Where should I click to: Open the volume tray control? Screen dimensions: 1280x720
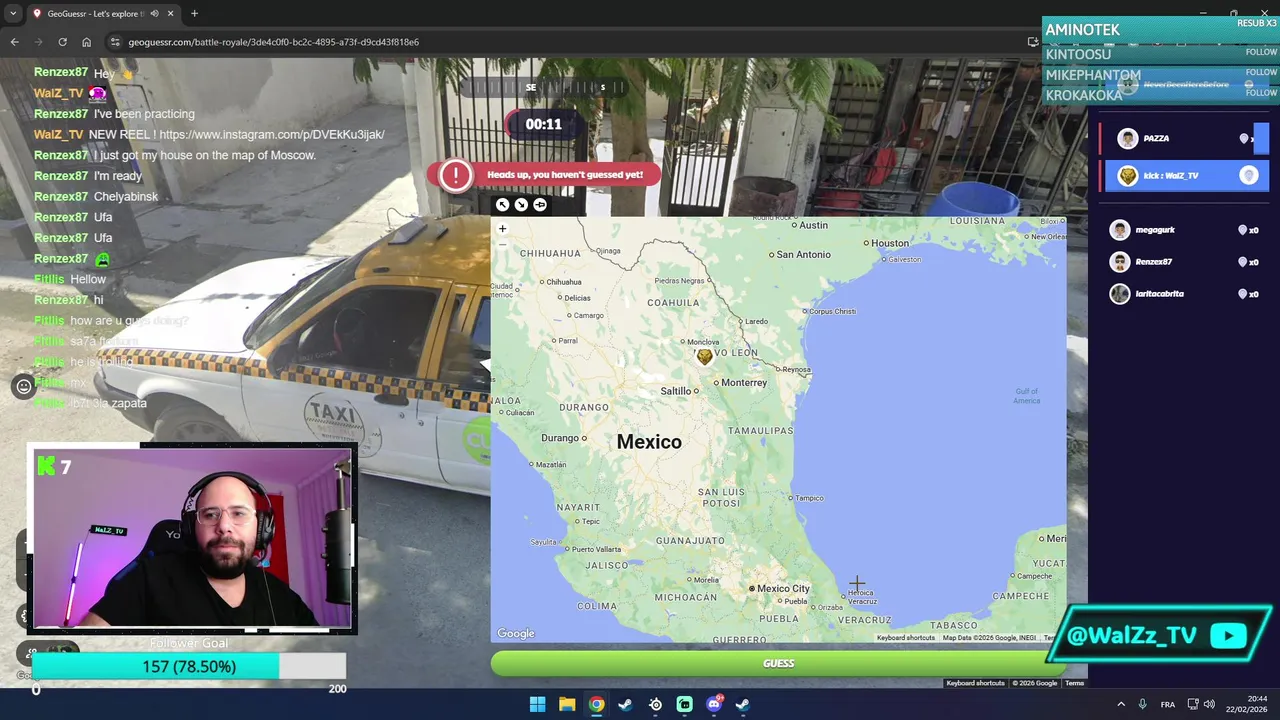coord(1209,704)
